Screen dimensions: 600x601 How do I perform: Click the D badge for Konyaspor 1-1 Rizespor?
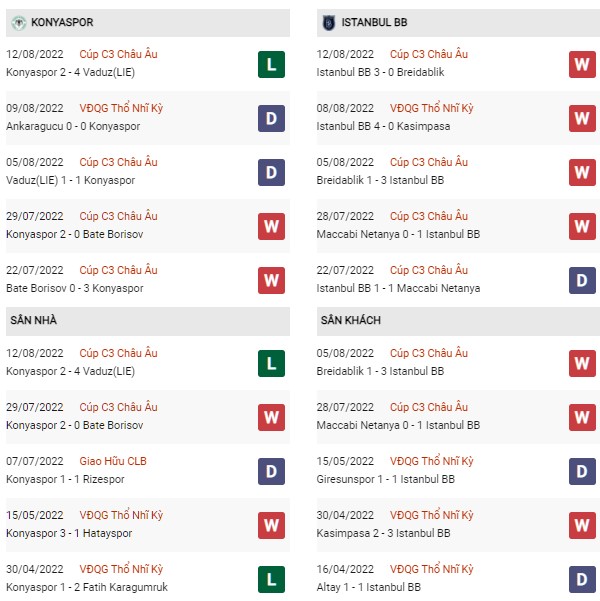271,471
